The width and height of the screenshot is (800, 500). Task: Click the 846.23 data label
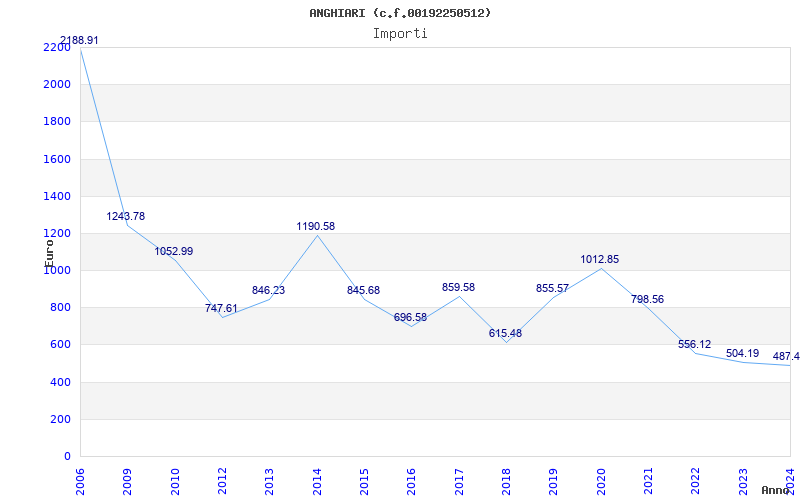[268, 290]
